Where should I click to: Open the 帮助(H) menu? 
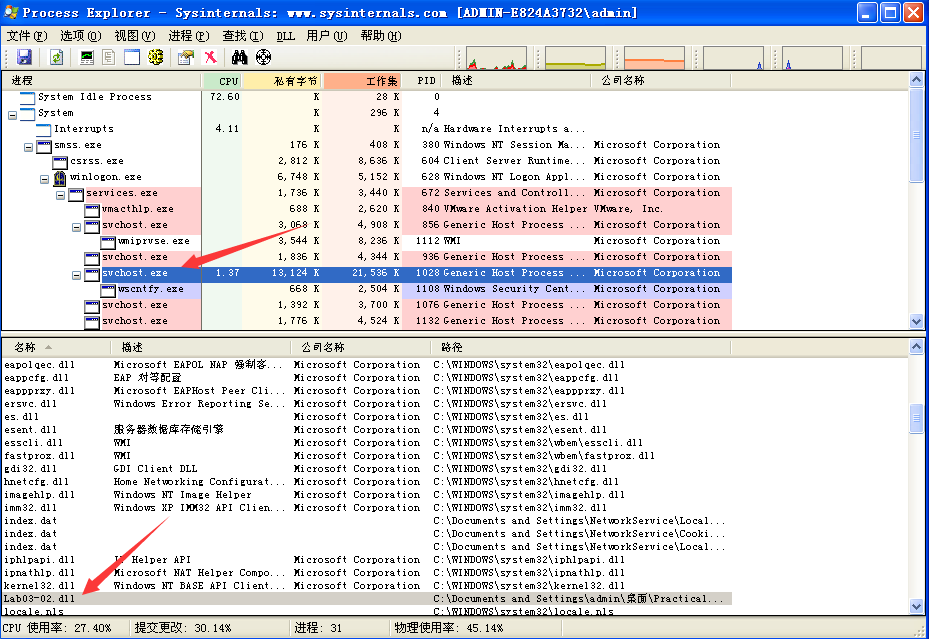point(381,36)
